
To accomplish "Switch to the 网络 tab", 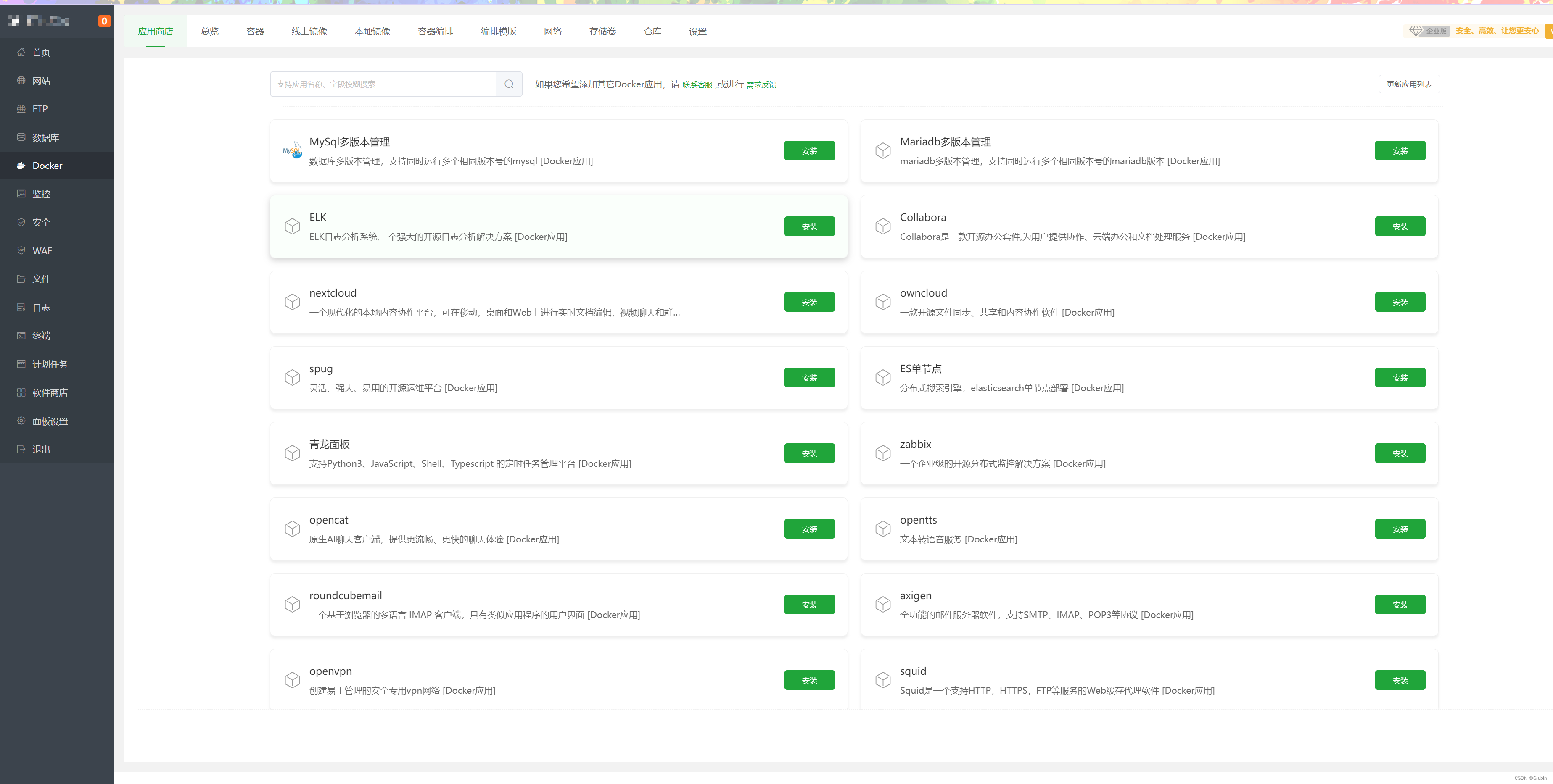I will point(553,32).
